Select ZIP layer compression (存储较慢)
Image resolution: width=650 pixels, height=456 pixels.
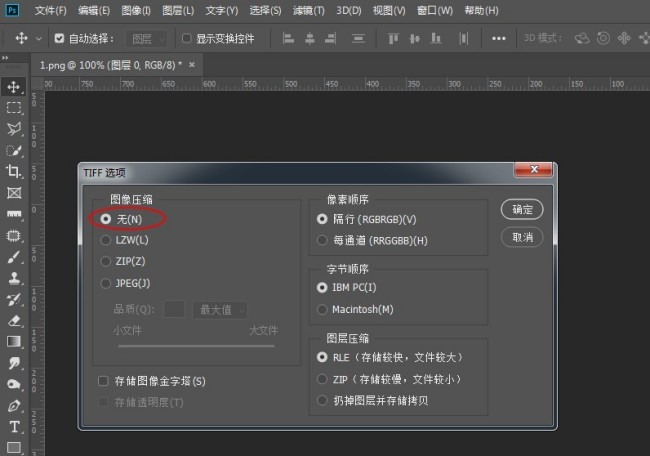[322, 379]
